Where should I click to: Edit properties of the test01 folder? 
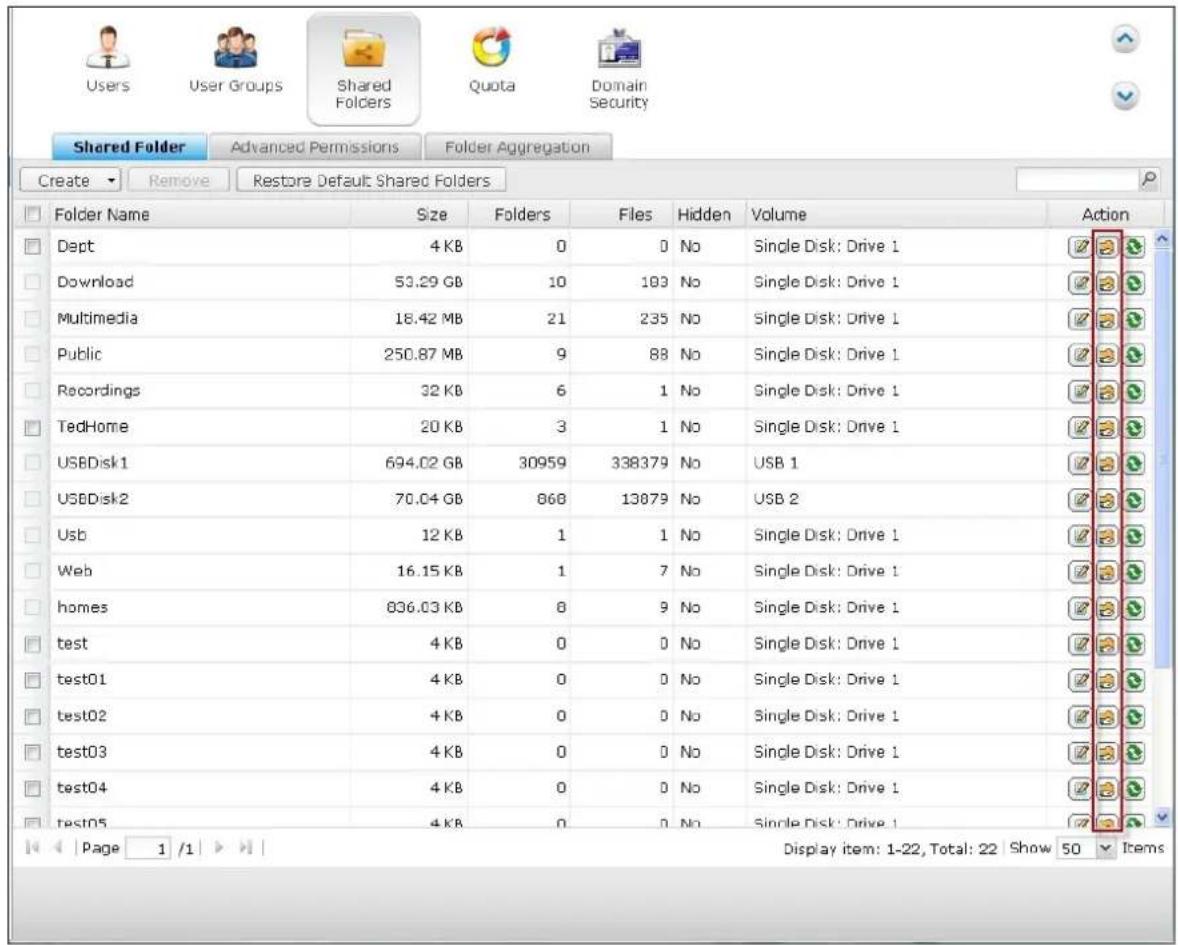click(1080, 680)
